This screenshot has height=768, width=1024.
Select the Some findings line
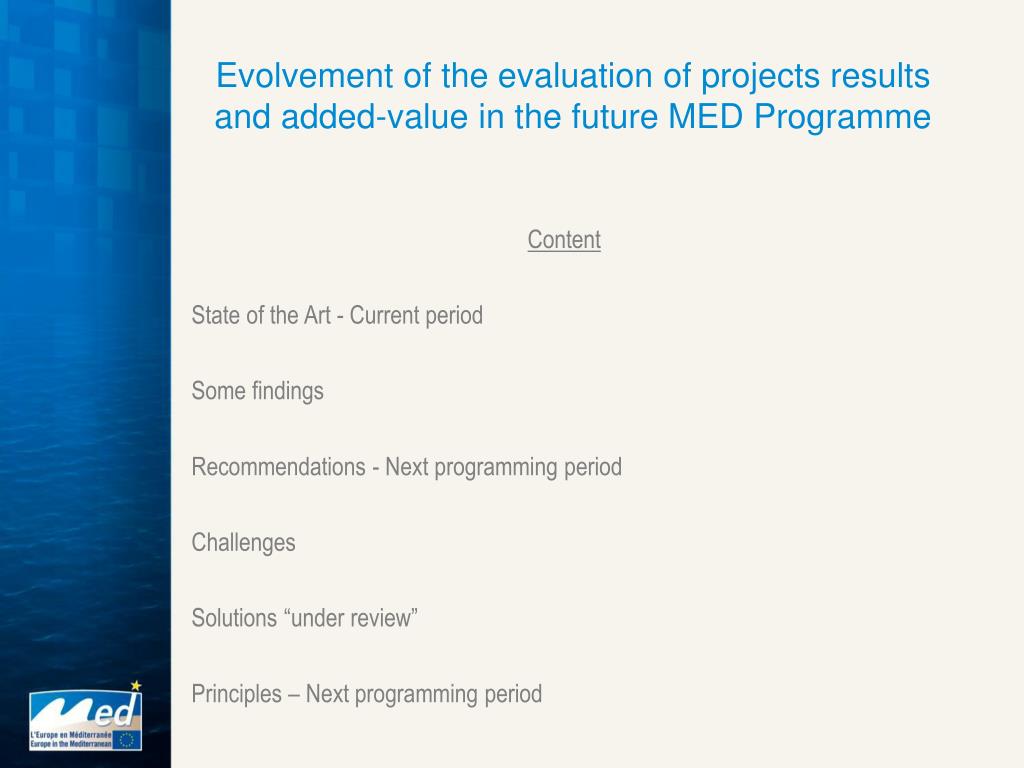tap(257, 391)
